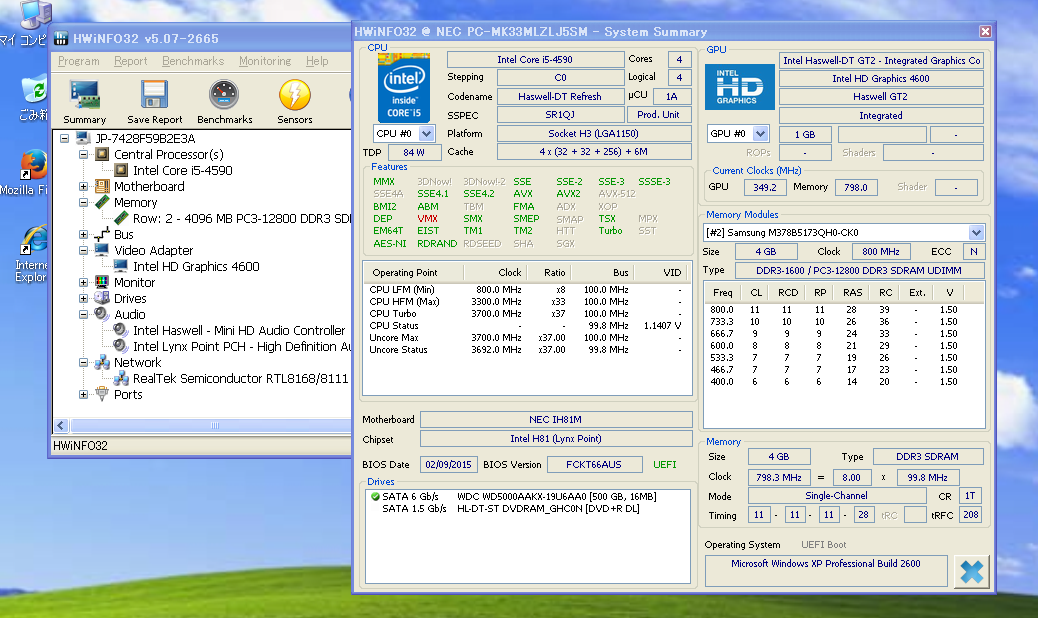The height and width of the screenshot is (618, 1038).
Task: Collapse the JP-7428F59B2E3A root node
Action: click(x=64, y=138)
